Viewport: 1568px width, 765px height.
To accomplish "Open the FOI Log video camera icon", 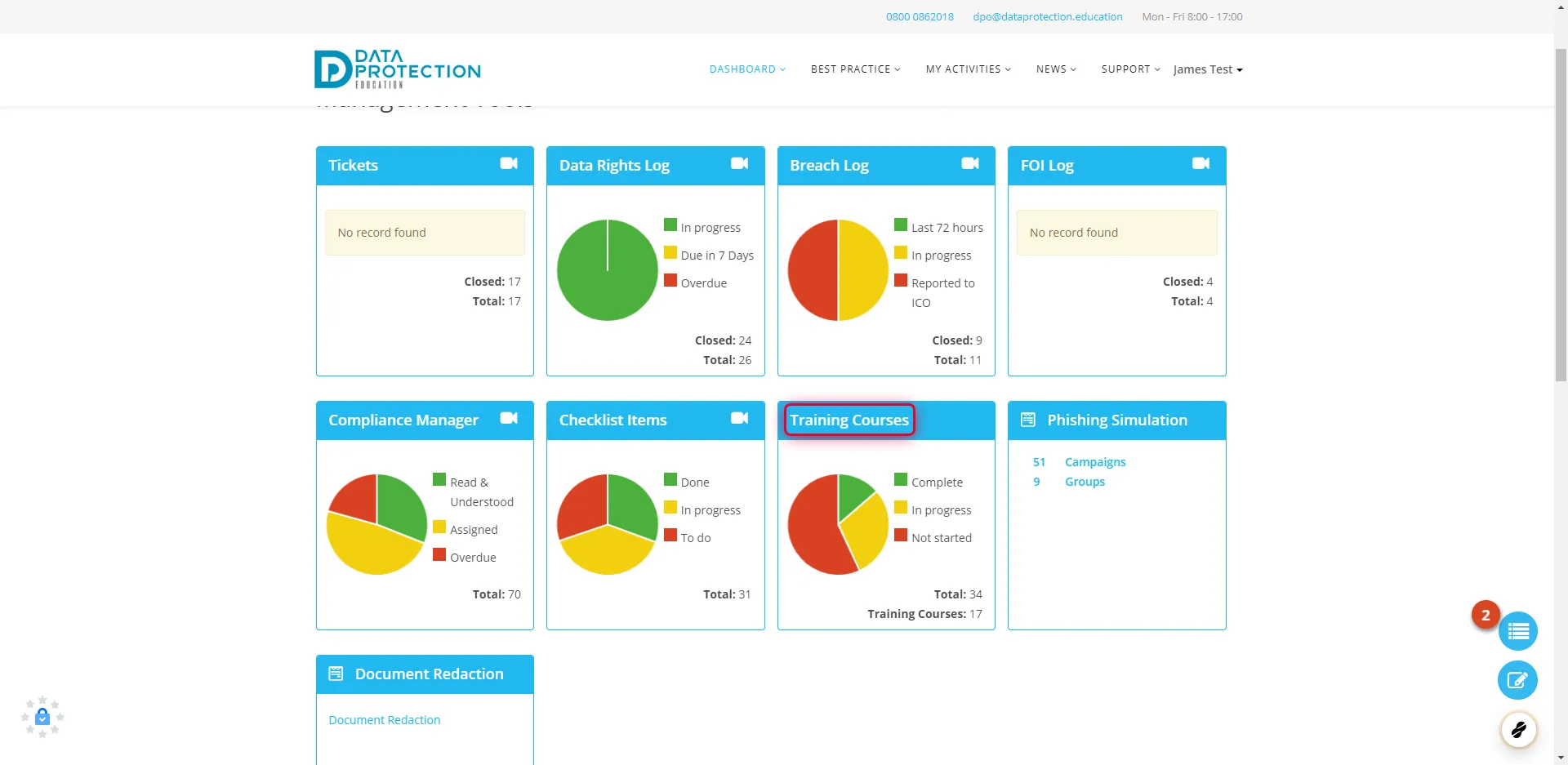I will point(1200,163).
